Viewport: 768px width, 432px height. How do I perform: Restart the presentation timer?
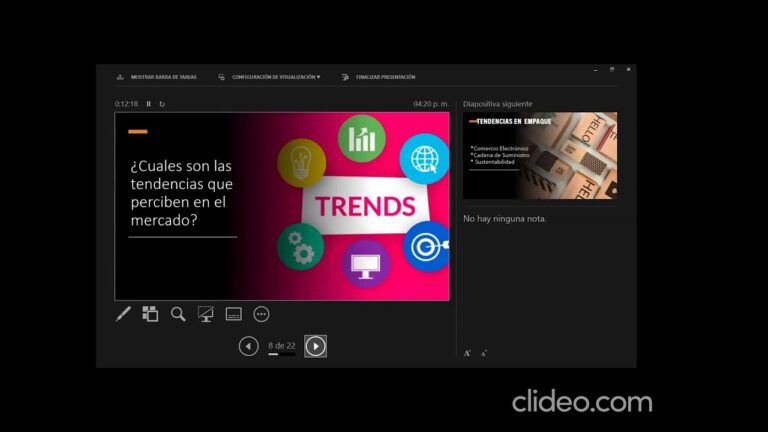pos(162,104)
